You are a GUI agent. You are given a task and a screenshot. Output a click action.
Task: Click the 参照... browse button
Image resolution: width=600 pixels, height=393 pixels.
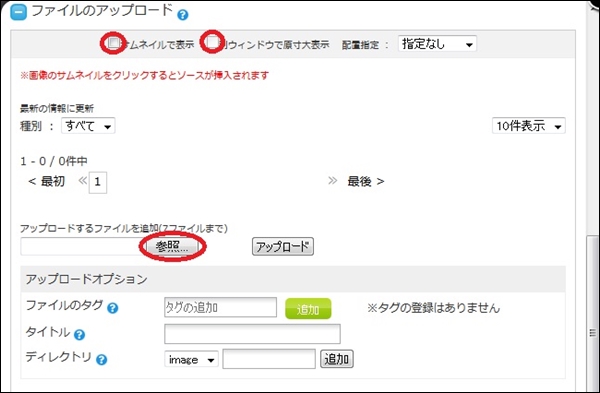point(172,246)
